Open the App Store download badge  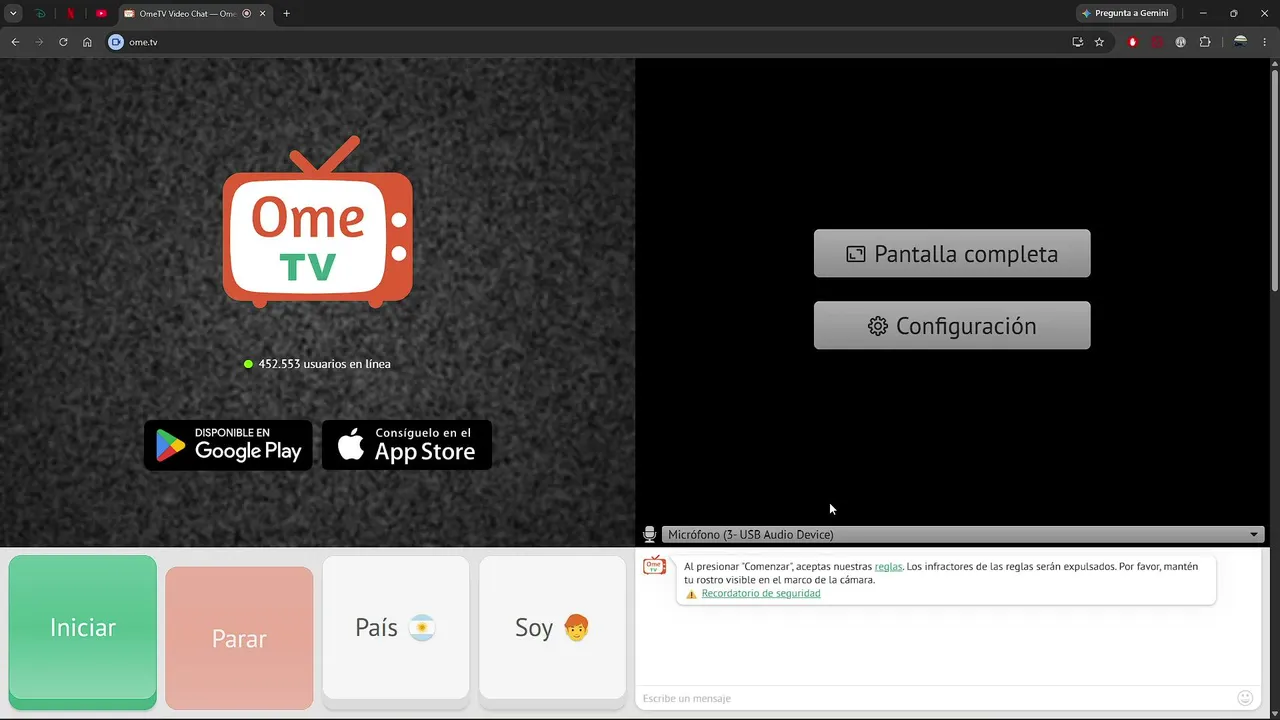(x=407, y=445)
